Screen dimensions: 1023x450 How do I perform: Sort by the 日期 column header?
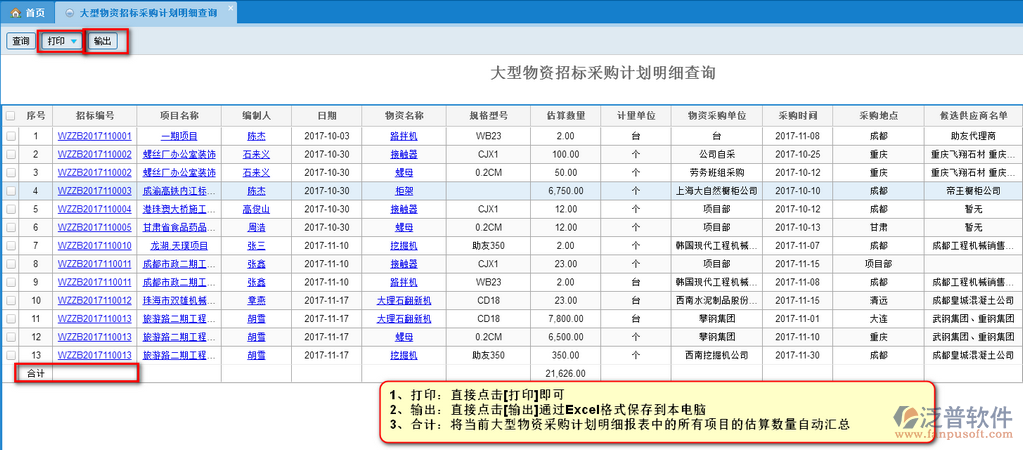click(327, 116)
